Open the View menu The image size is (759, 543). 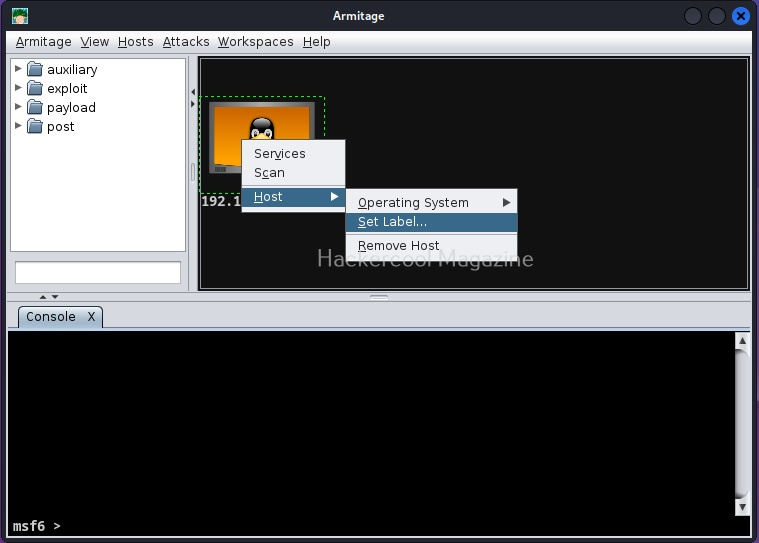pos(94,42)
